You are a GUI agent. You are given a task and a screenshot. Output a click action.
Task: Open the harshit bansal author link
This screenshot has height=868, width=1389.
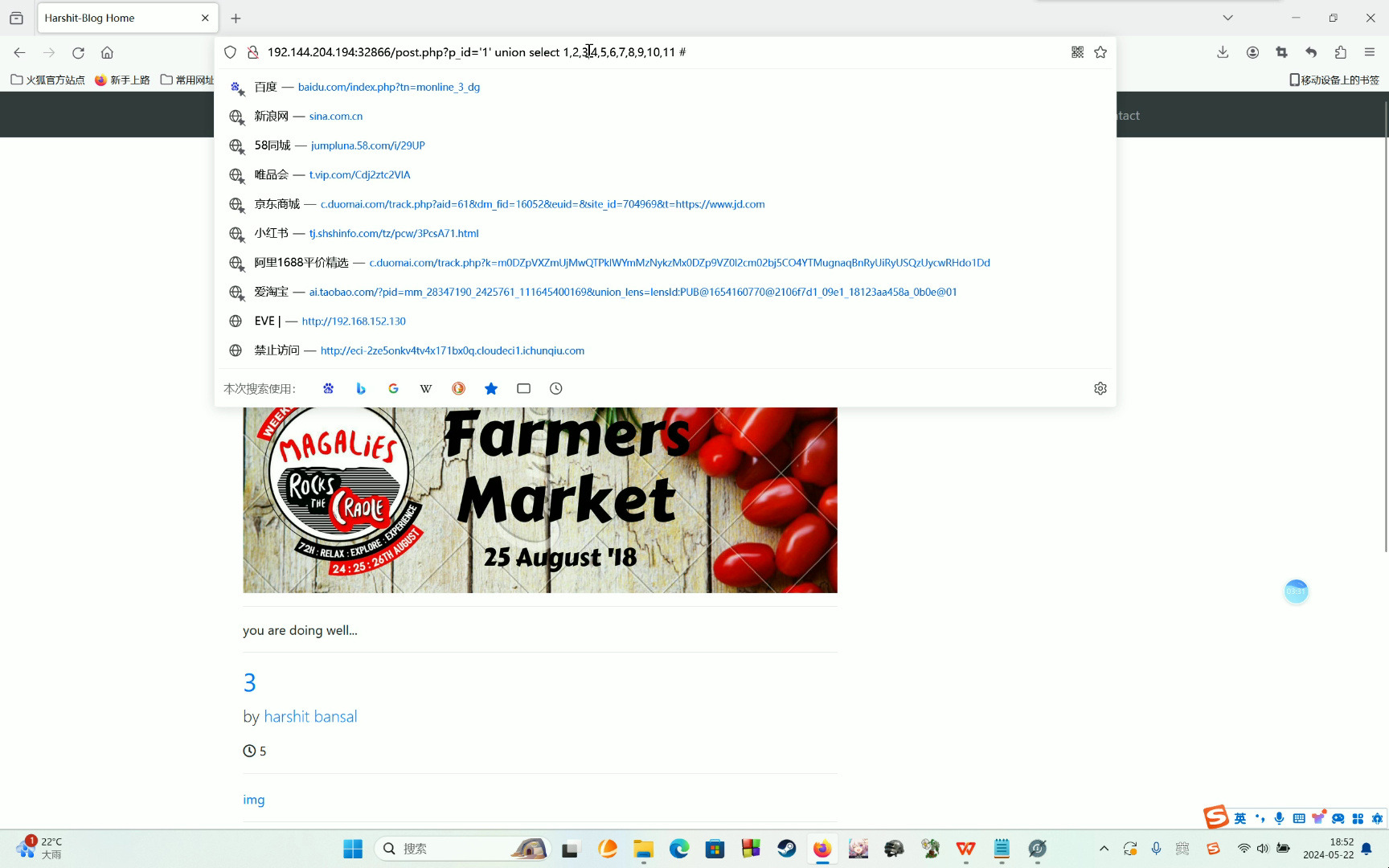310,716
